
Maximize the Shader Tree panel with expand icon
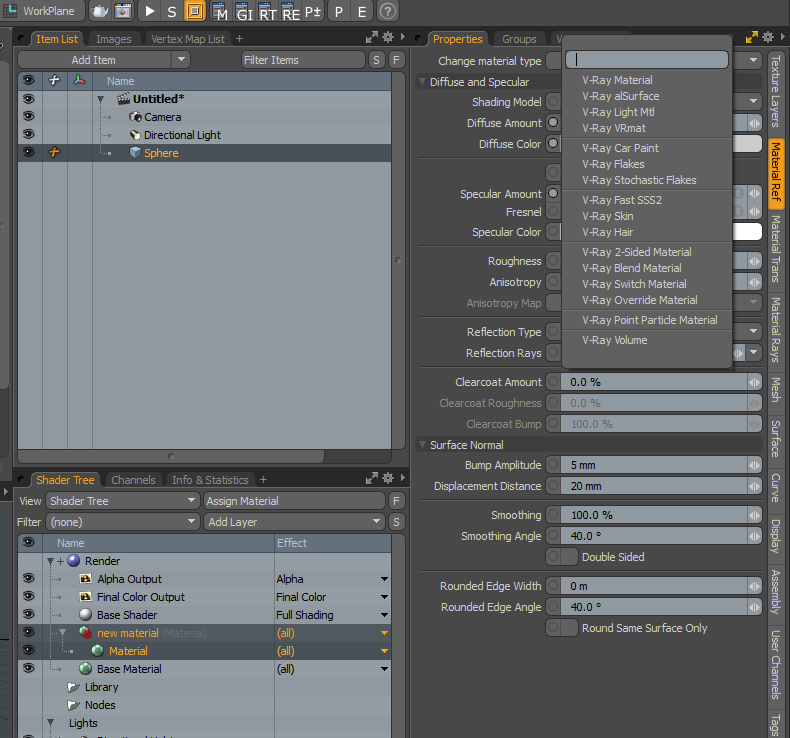372,478
